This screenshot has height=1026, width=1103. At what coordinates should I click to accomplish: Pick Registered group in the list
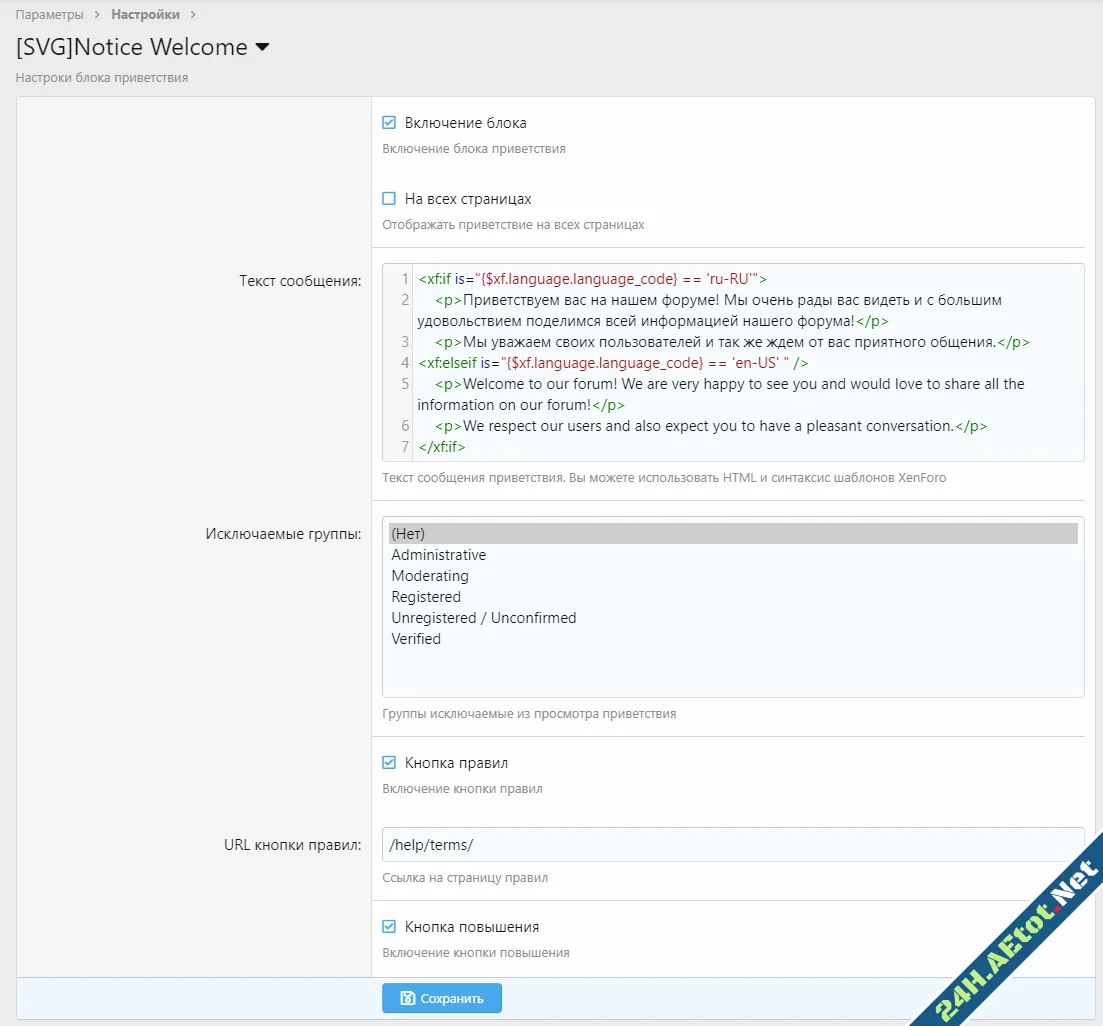pos(426,597)
